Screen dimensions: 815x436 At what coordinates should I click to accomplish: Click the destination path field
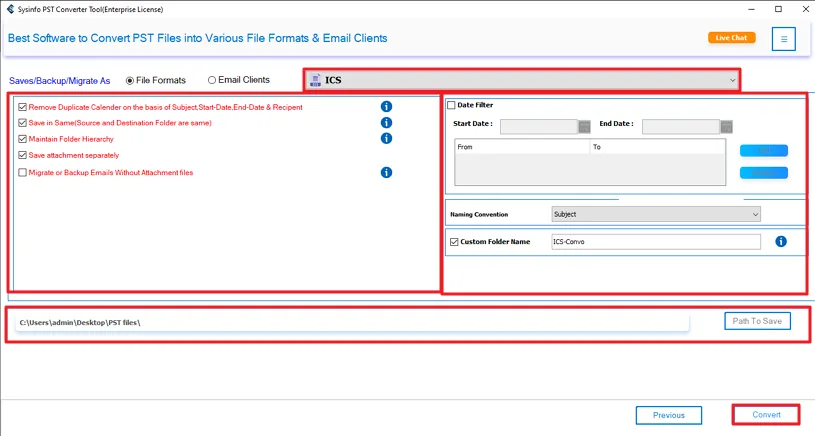tap(352, 323)
